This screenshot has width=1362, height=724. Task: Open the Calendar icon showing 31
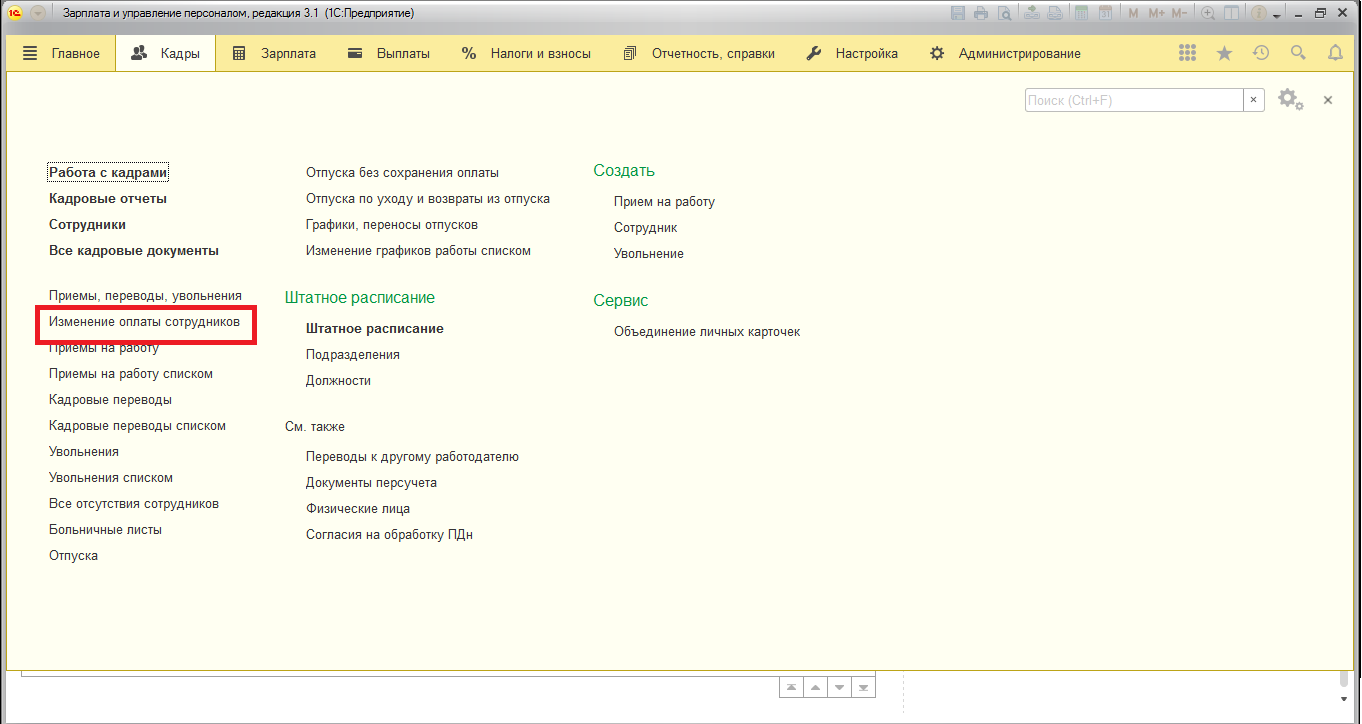point(1104,14)
